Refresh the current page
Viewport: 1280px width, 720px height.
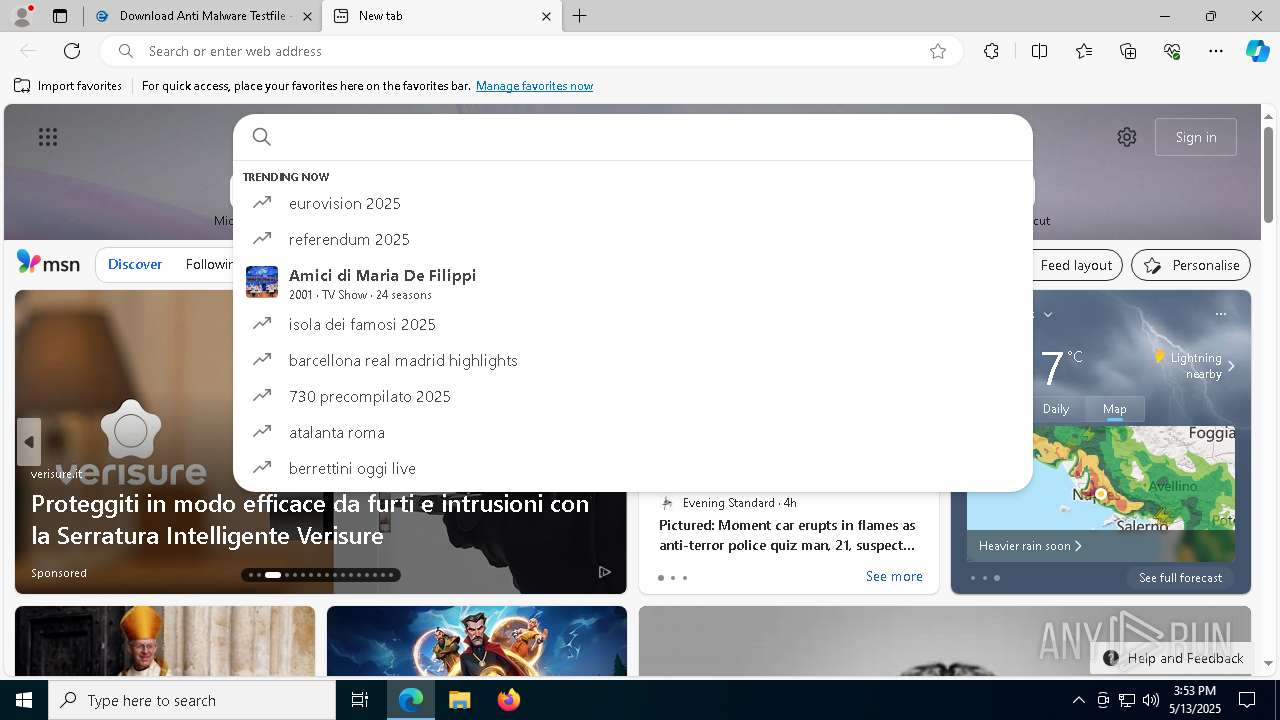72,51
